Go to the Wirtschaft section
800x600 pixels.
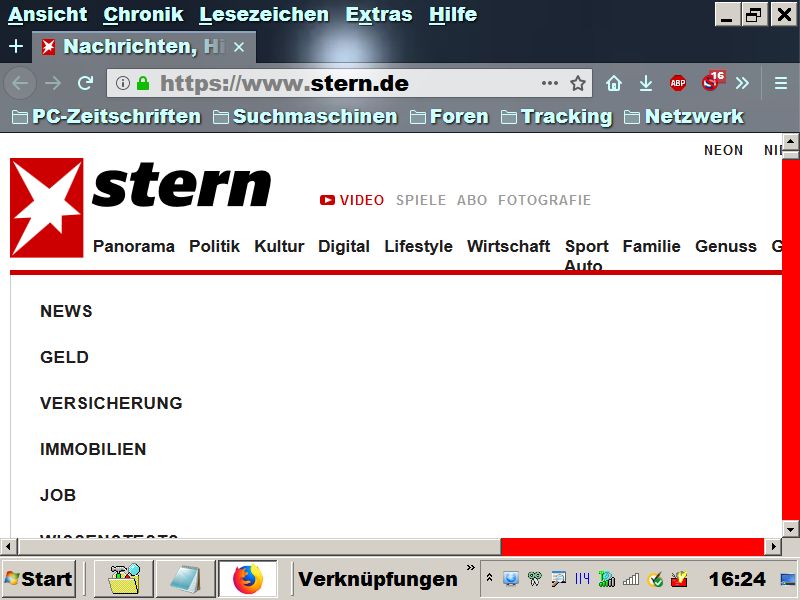(x=509, y=246)
